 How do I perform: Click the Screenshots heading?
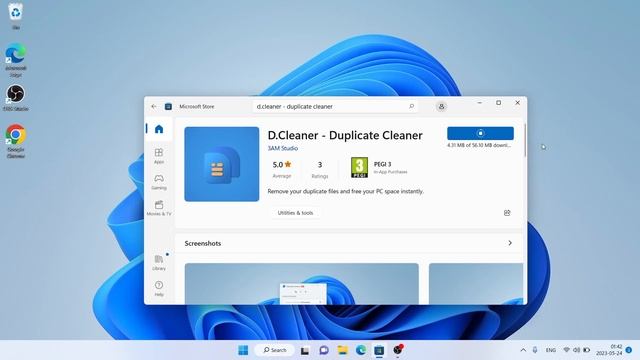203,243
